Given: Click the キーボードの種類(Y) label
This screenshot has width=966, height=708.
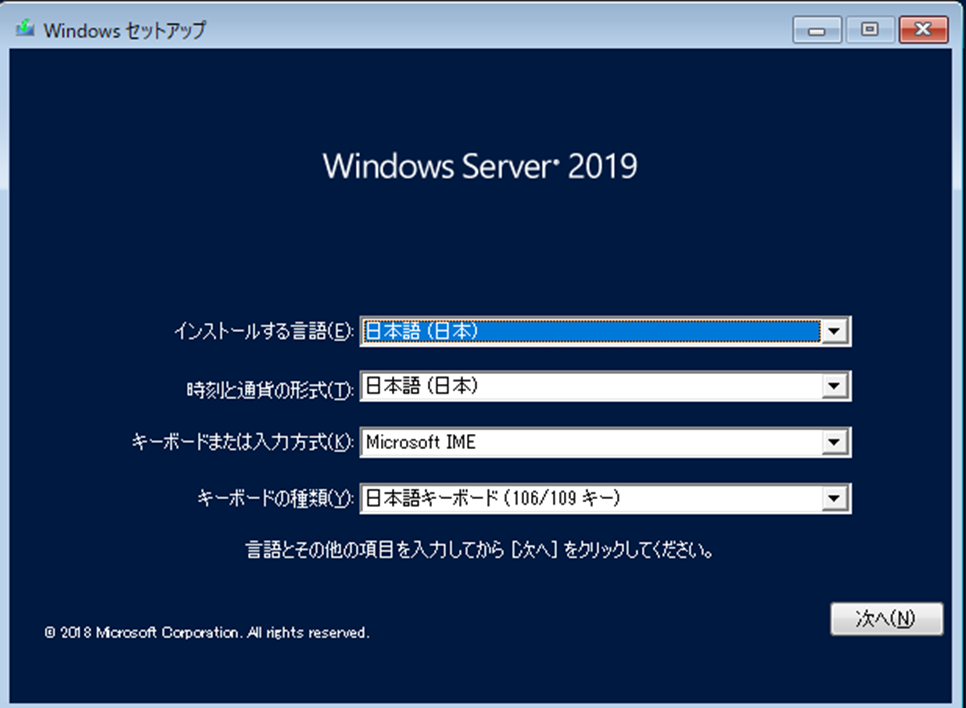Looking at the screenshot, I should [276, 498].
